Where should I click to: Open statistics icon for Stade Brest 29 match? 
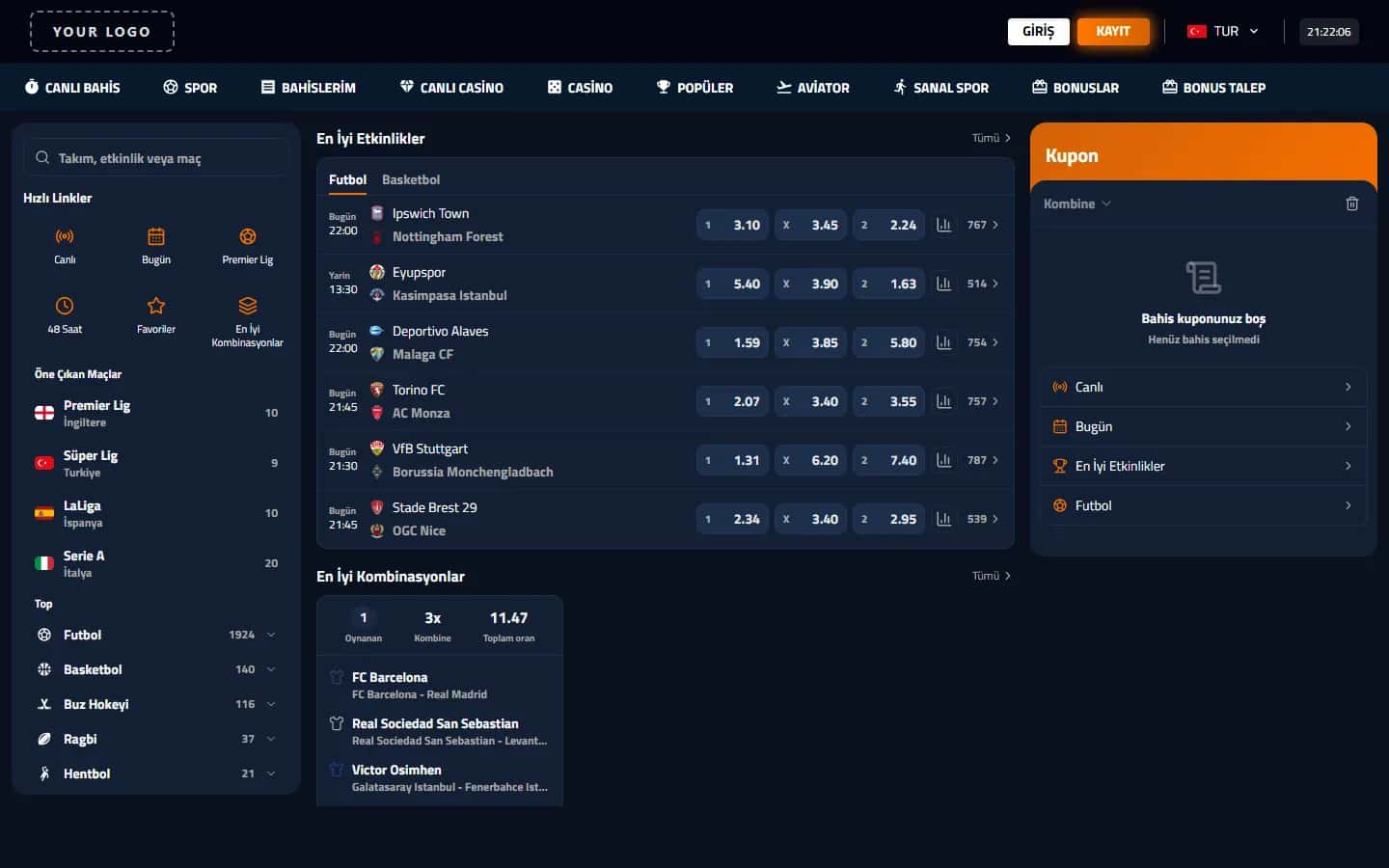(x=944, y=519)
